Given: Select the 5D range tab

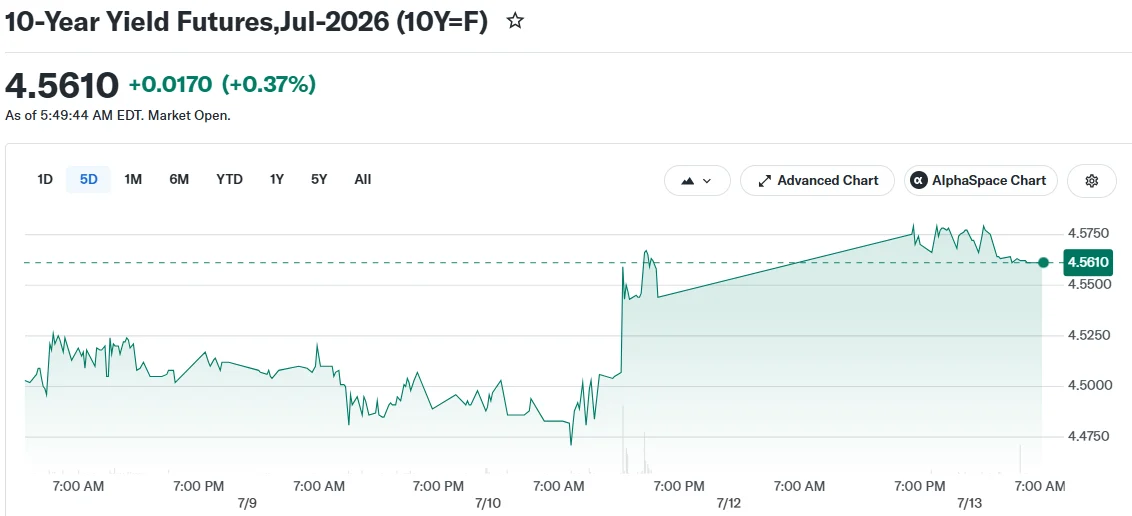Looking at the screenshot, I should click(88, 180).
